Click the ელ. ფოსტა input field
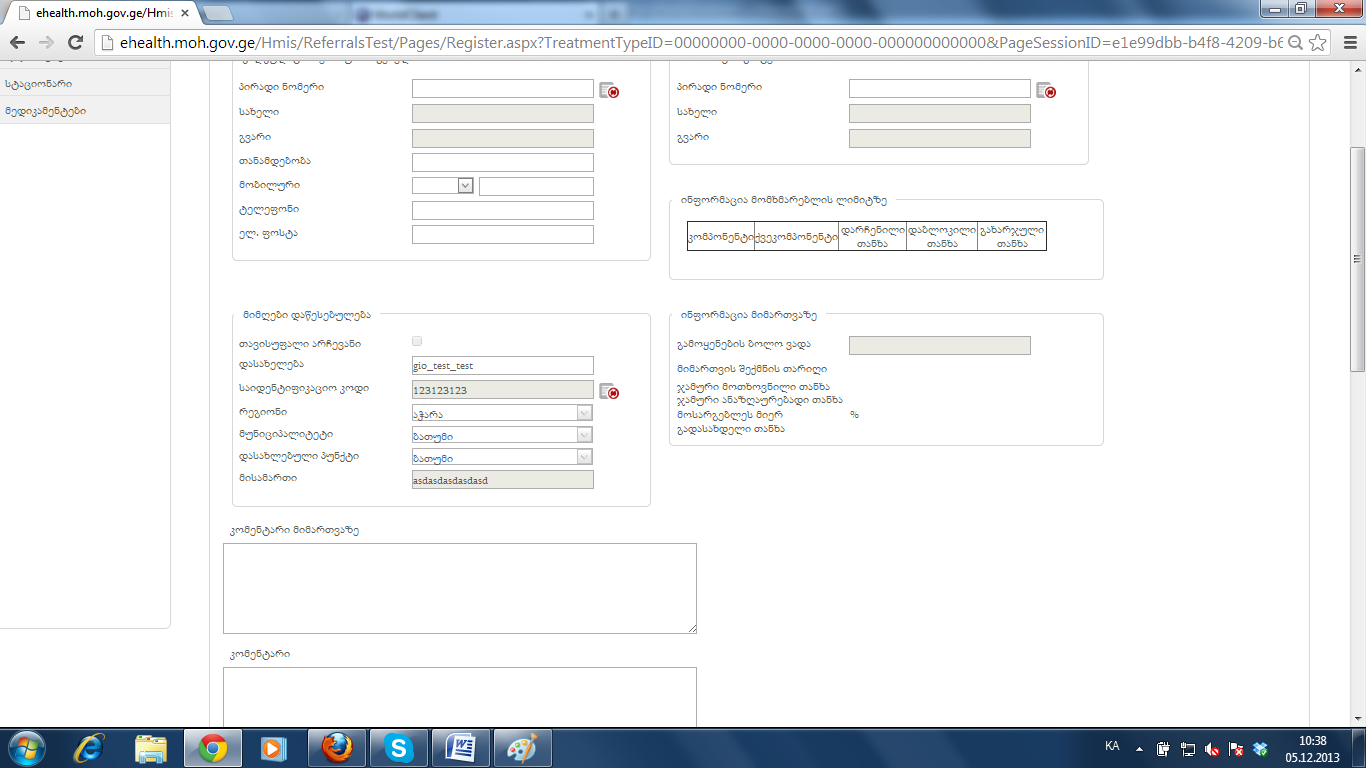Image resolution: width=1366 pixels, height=768 pixels. click(502, 235)
